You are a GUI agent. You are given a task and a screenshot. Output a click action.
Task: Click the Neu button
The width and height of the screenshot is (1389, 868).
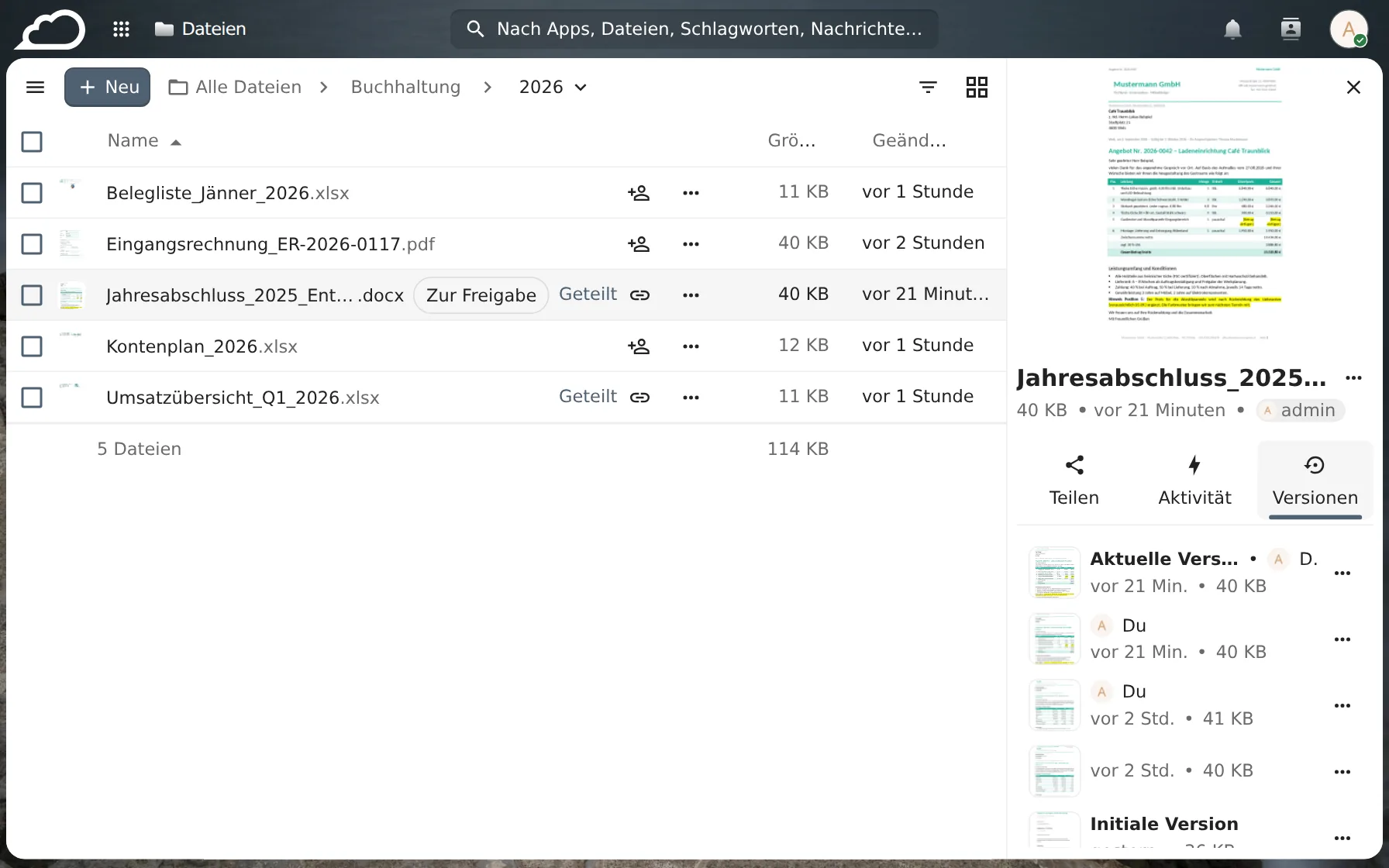point(107,87)
